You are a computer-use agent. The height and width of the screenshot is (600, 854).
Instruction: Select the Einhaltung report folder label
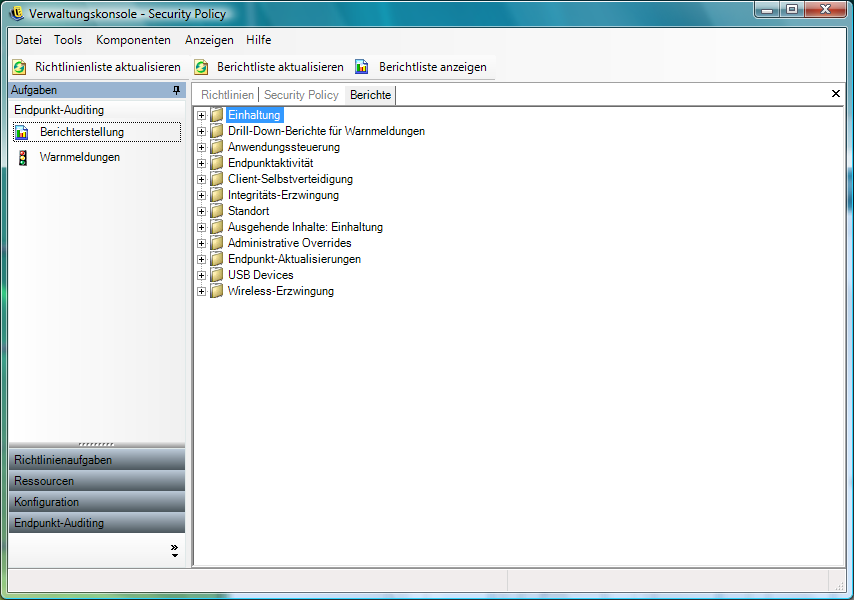point(254,115)
